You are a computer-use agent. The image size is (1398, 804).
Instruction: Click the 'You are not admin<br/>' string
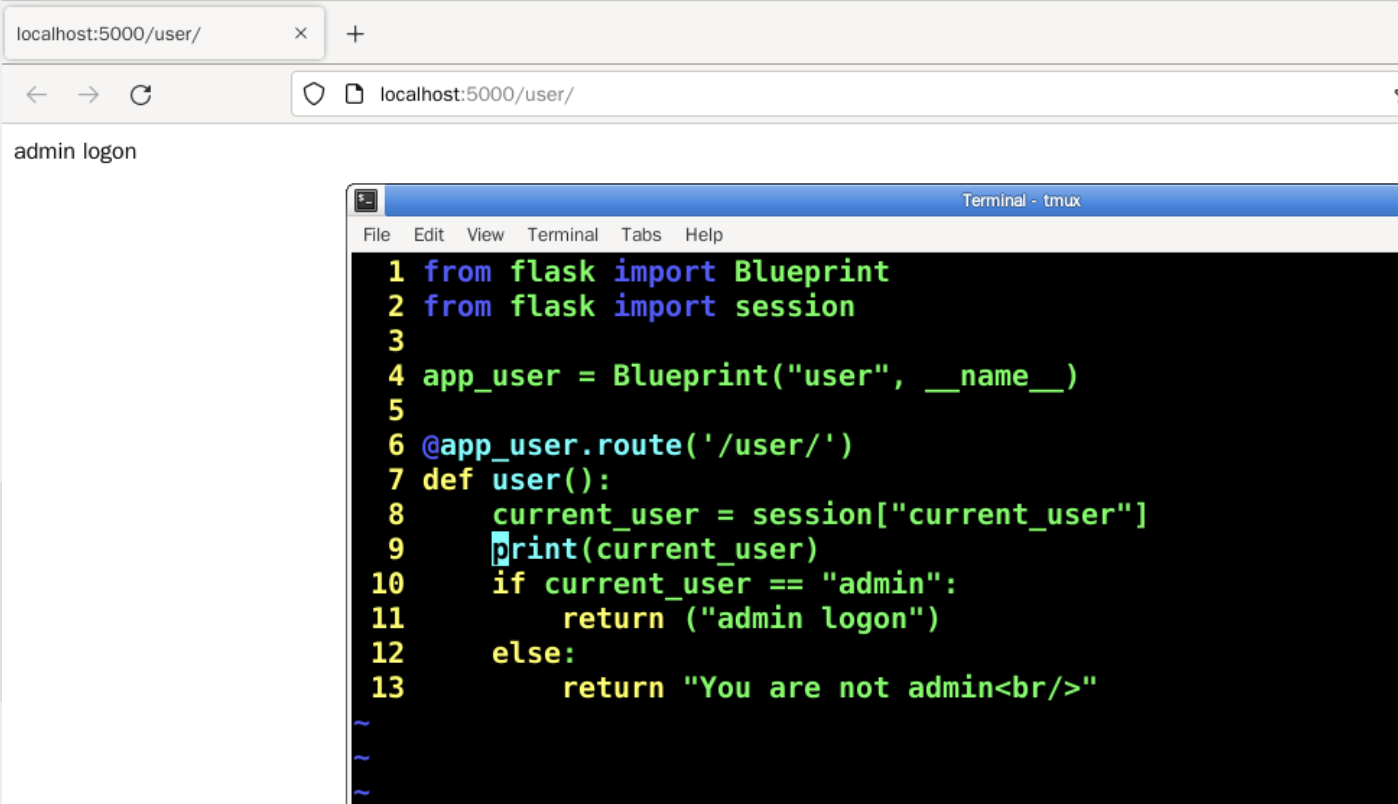click(890, 688)
